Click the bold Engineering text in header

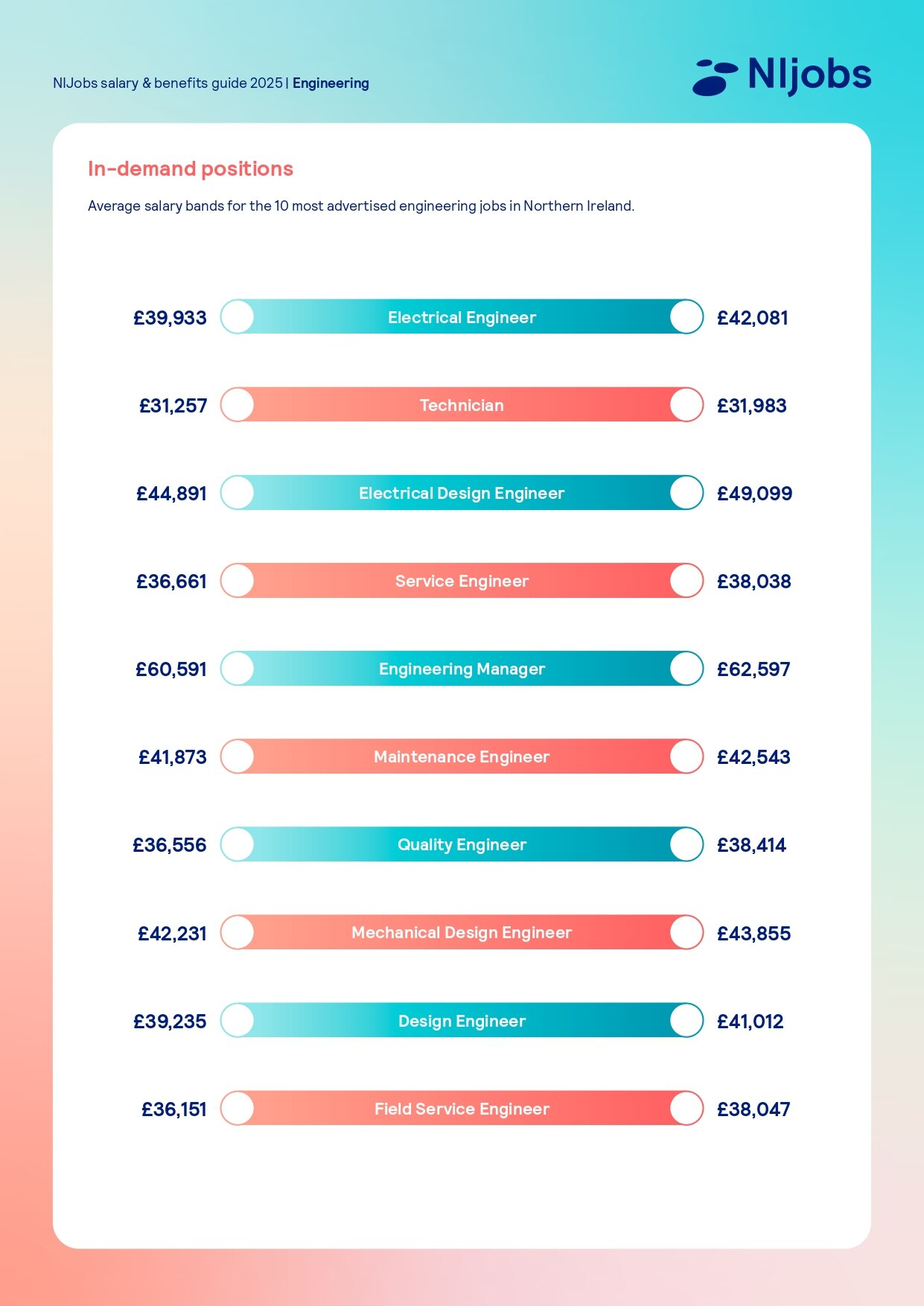pyautogui.click(x=331, y=83)
